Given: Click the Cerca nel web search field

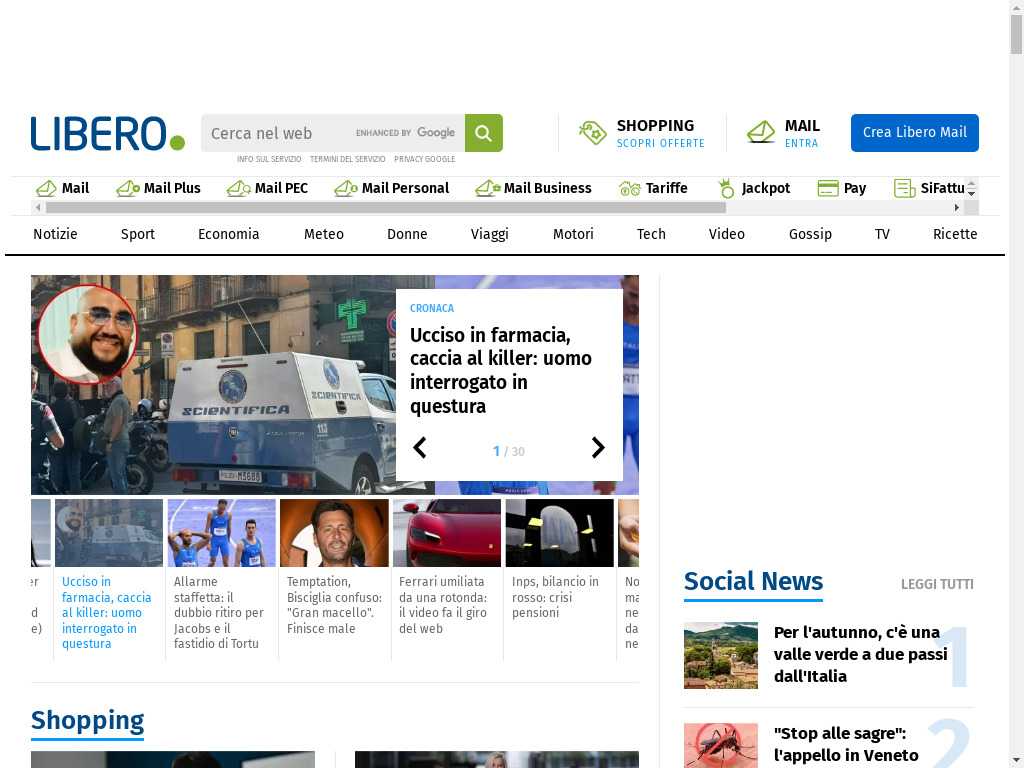Looking at the screenshot, I should point(333,133).
